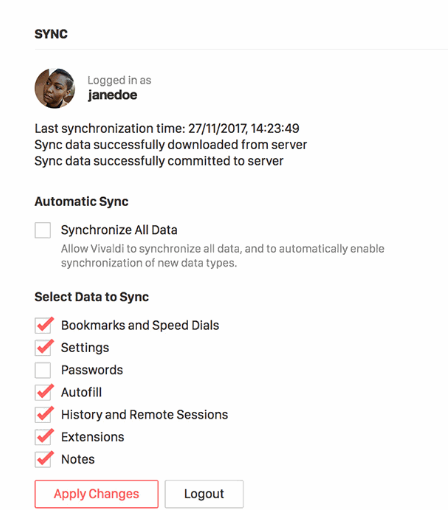The width and height of the screenshot is (448, 514).
Task: Uncheck Bookmarks and Speed Dials checkbox
Action: coord(43,325)
